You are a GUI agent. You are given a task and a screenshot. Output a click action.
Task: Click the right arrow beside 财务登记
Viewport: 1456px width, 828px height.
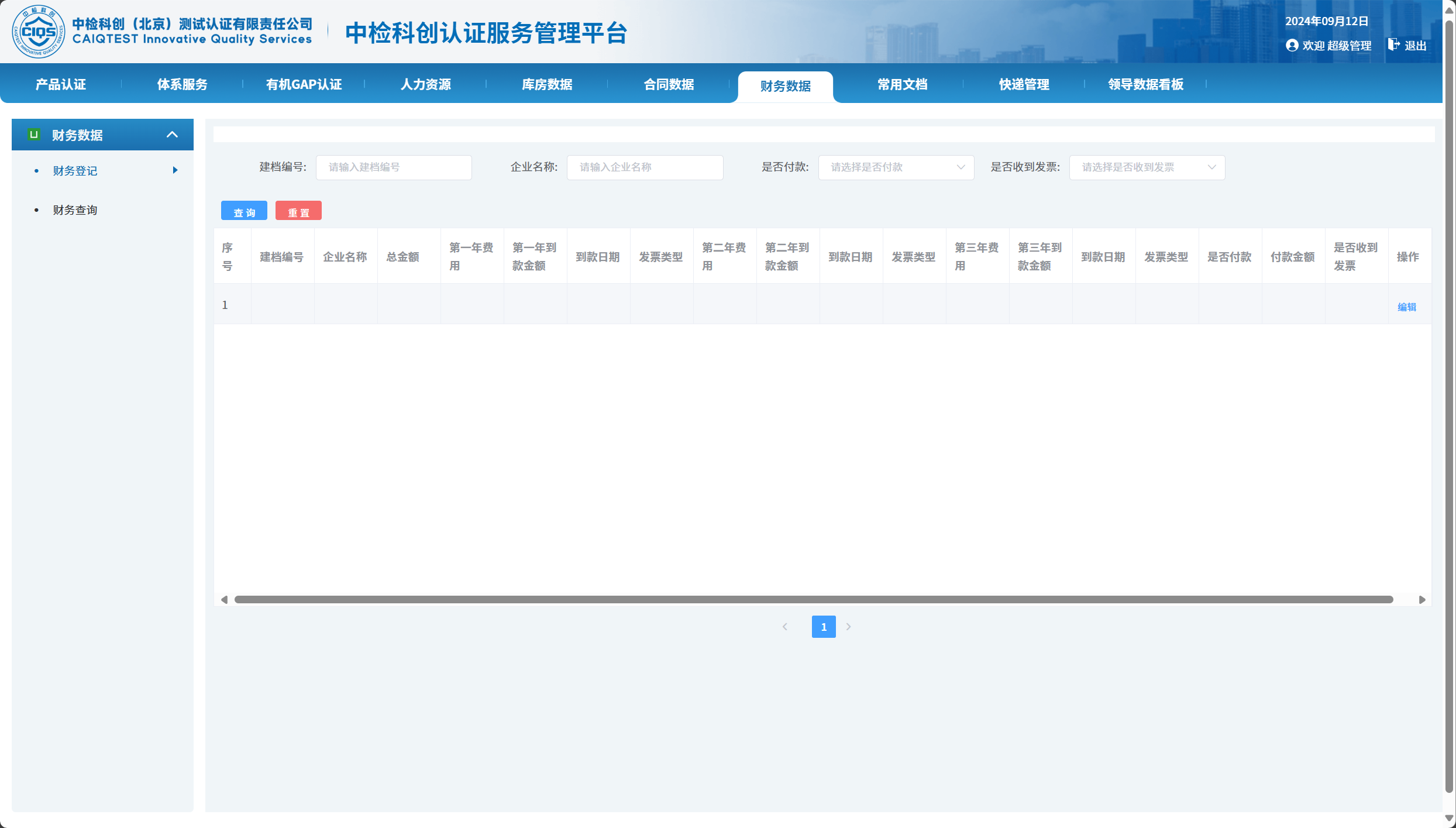point(175,170)
